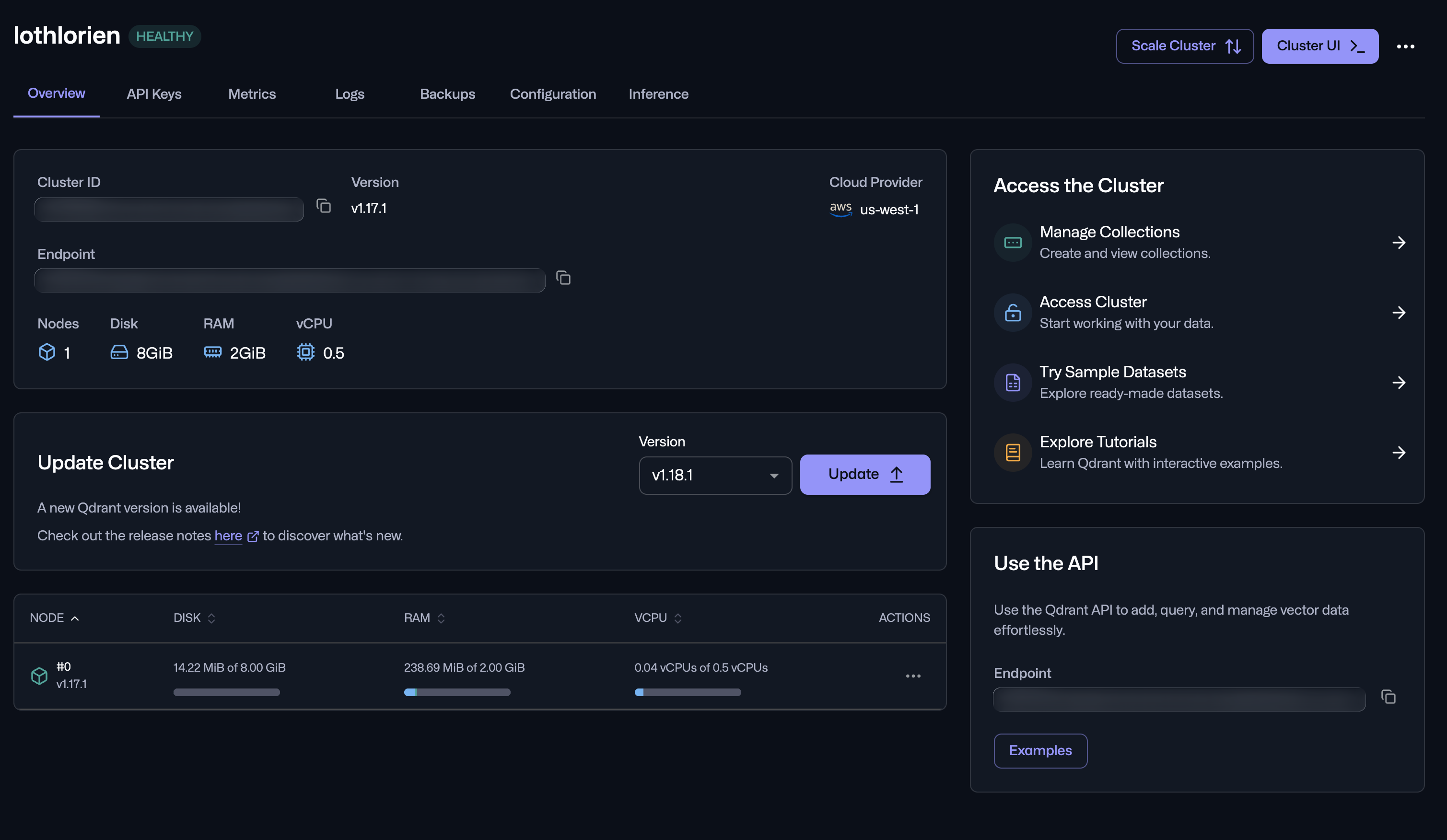1447x840 pixels.
Task: Open Explore Tutorials
Action: click(1200, 453)
